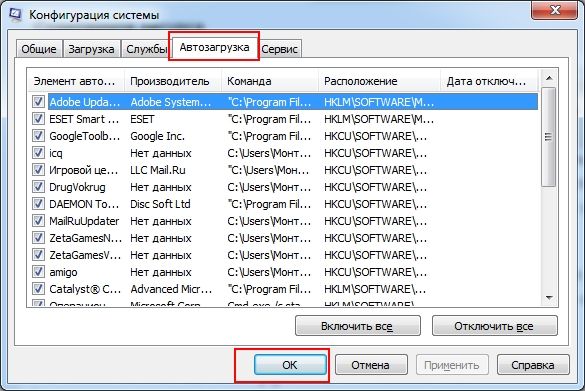The image size is (585, 391).
Task: Switch to the Общие tab
Action: click(39, 49)
